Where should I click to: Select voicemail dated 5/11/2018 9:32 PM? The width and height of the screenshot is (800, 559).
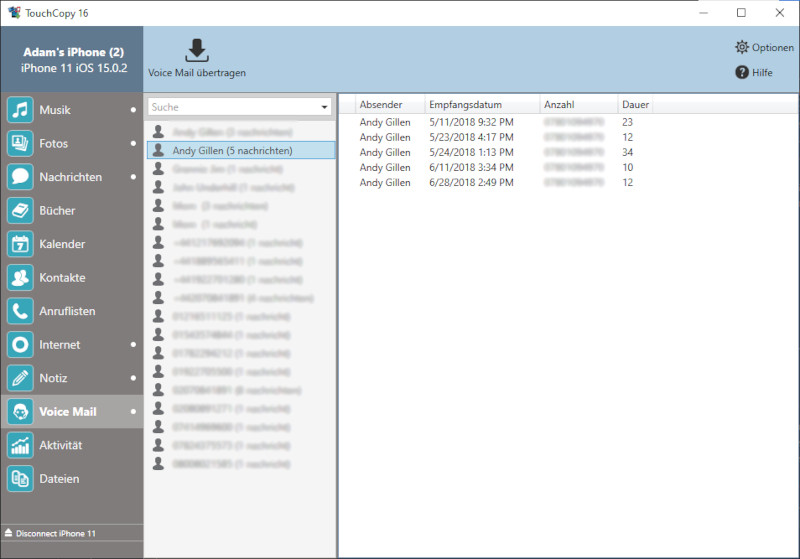[x=471, y=122]
